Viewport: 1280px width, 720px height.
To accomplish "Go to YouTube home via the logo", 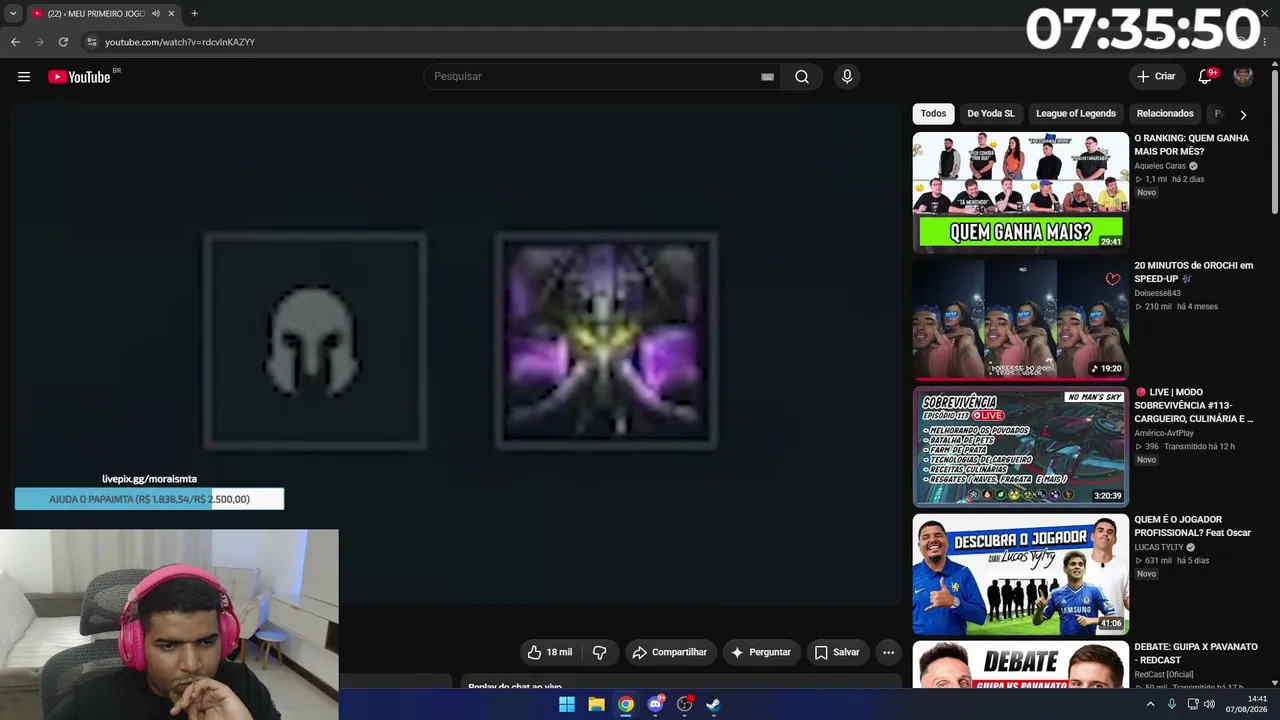I will 79,77.
